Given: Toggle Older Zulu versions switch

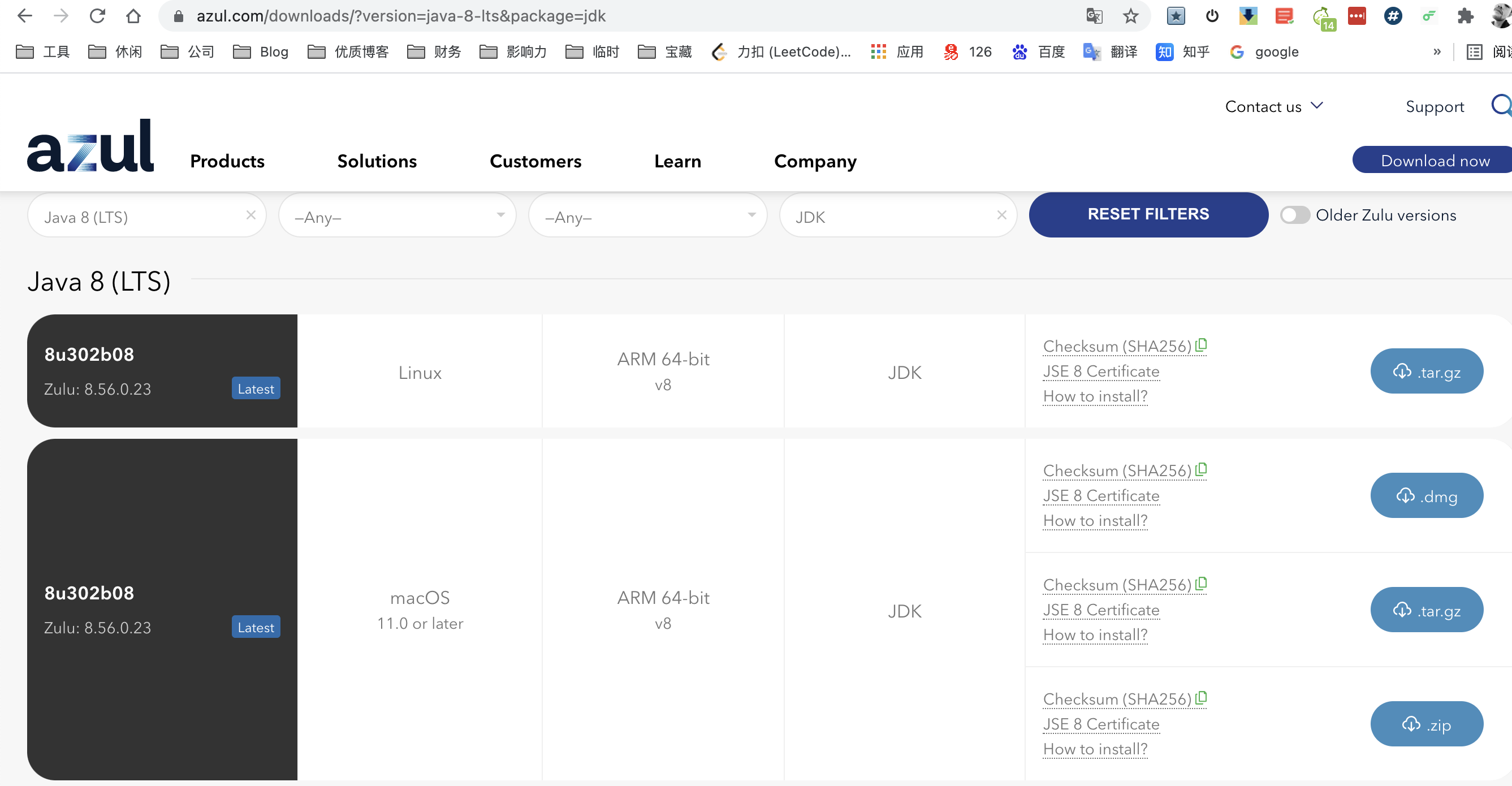Looking at the screenshot, I should [1294, 215].
